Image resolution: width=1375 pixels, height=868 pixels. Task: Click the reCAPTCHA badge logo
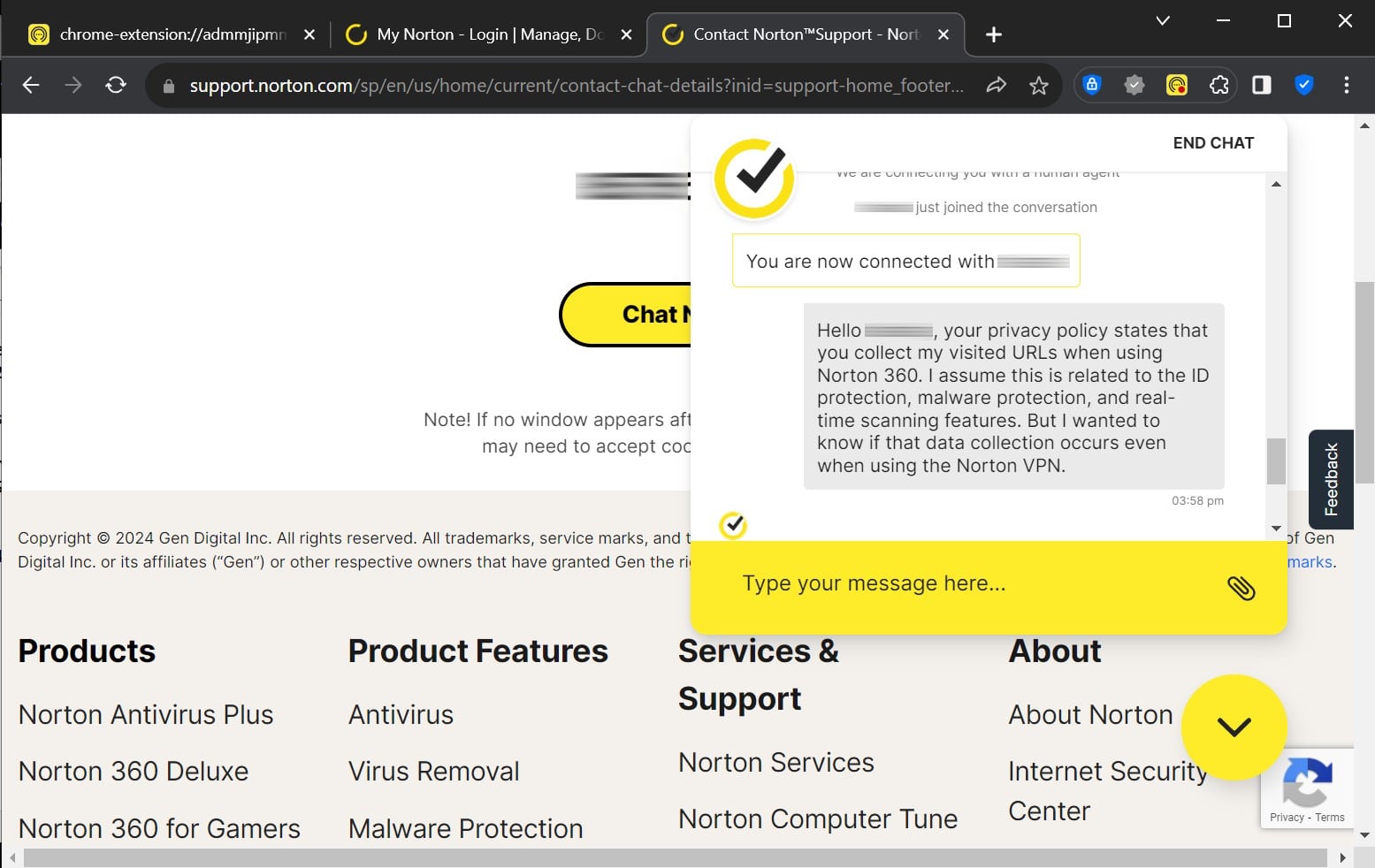1307,781
